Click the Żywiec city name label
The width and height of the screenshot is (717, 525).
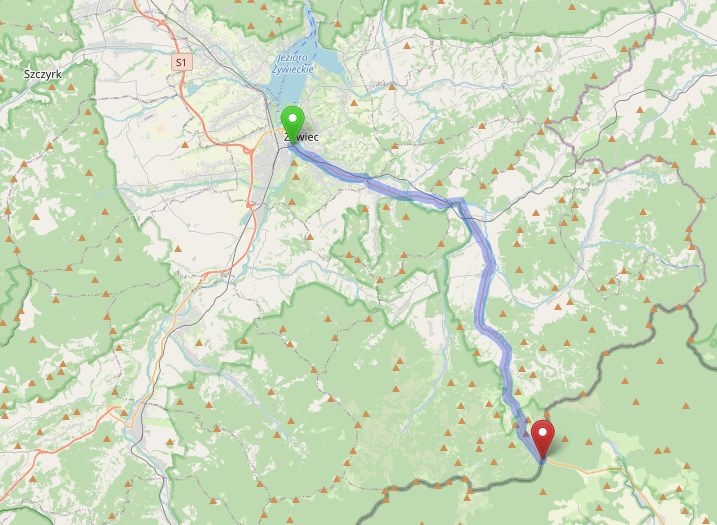coord(302,137)
